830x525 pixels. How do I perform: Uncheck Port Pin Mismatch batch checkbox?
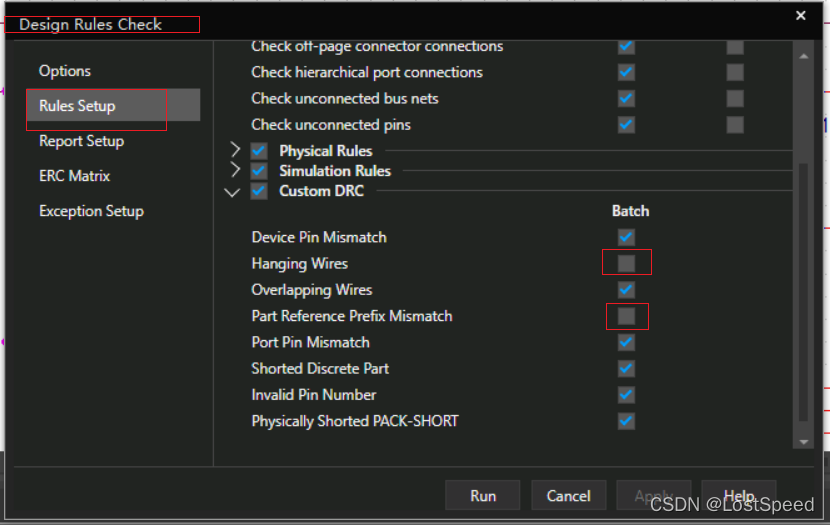[x=626, y=342]
